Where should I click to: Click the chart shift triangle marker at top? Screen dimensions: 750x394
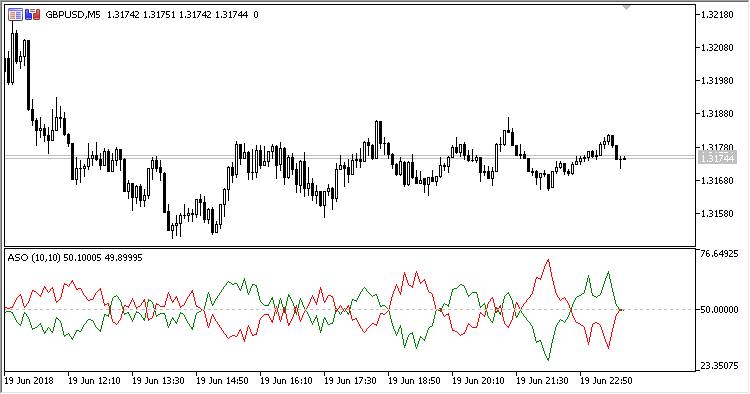point(627,7)
